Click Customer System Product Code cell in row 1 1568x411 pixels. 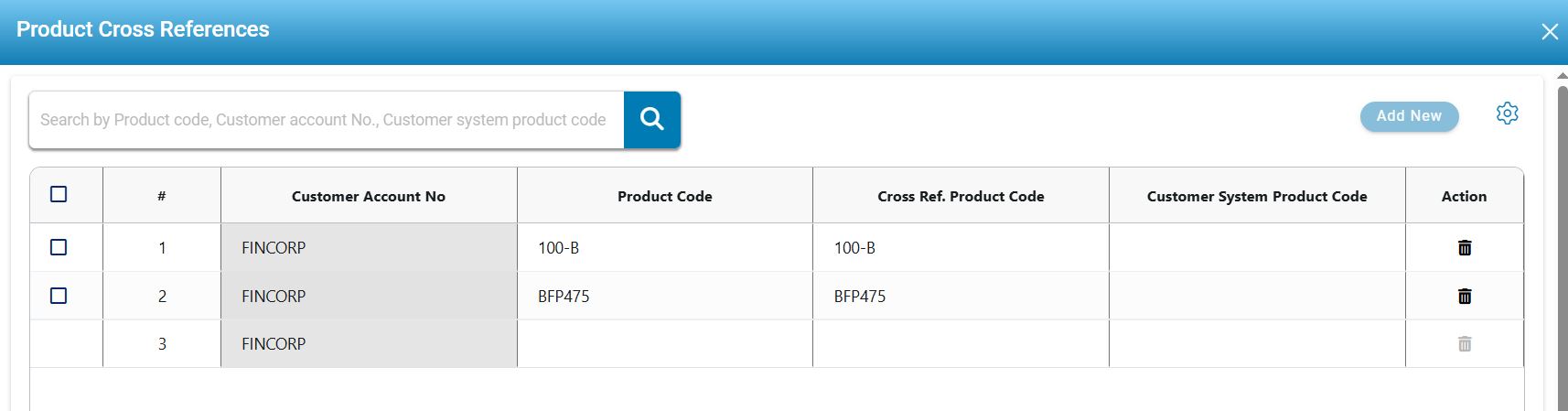[1256, 248]
